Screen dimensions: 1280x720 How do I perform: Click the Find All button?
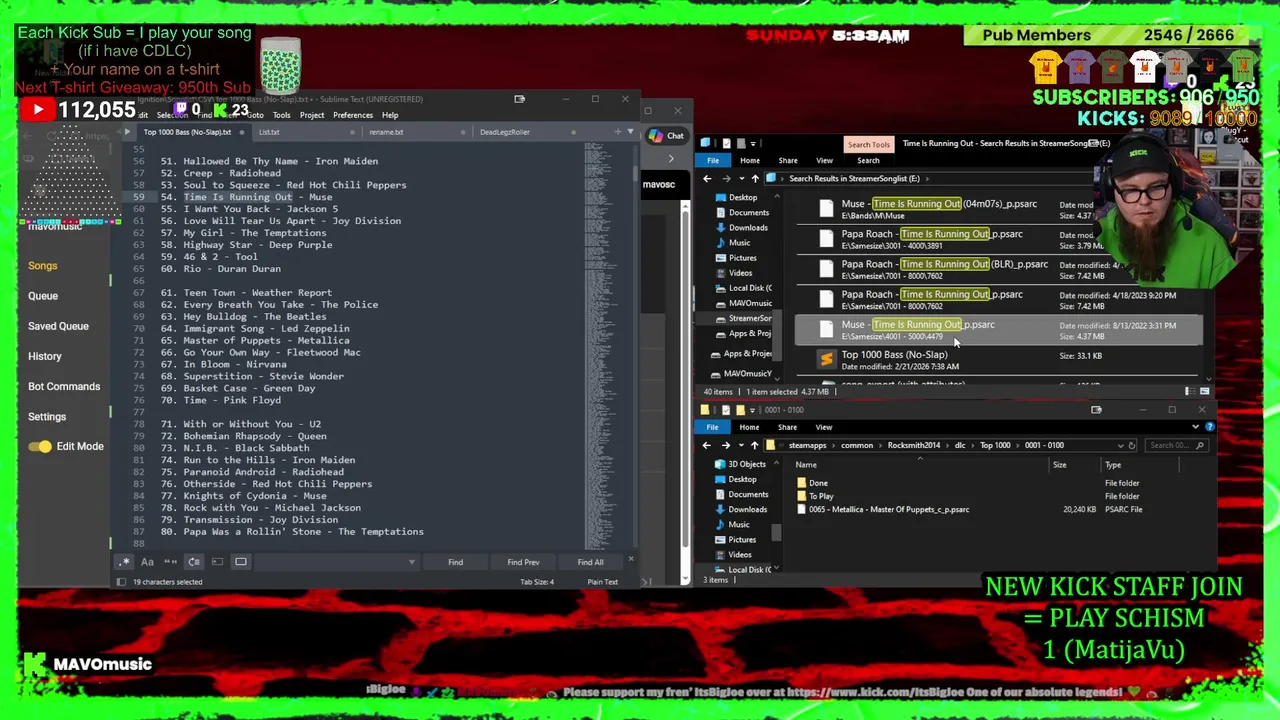(590, 562)
